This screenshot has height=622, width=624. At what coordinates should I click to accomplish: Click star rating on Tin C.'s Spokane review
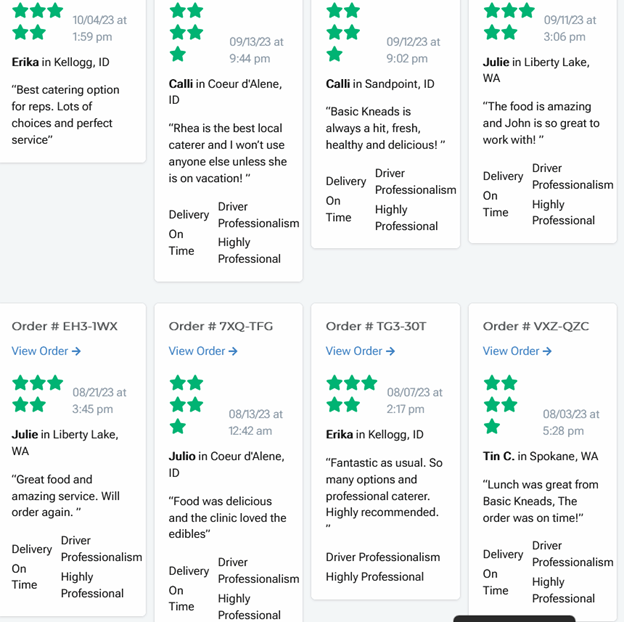coord(502,404)
